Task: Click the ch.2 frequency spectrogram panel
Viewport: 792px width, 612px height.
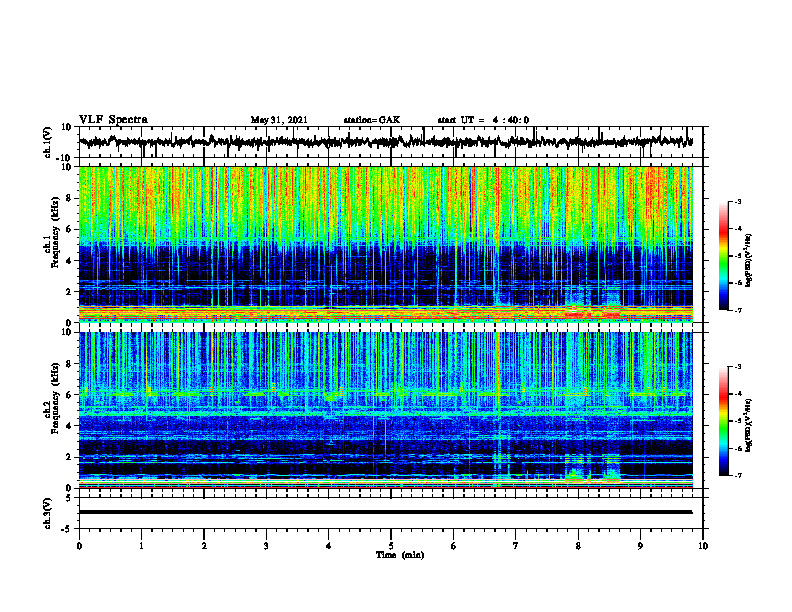Action: (x=386, y=410)
